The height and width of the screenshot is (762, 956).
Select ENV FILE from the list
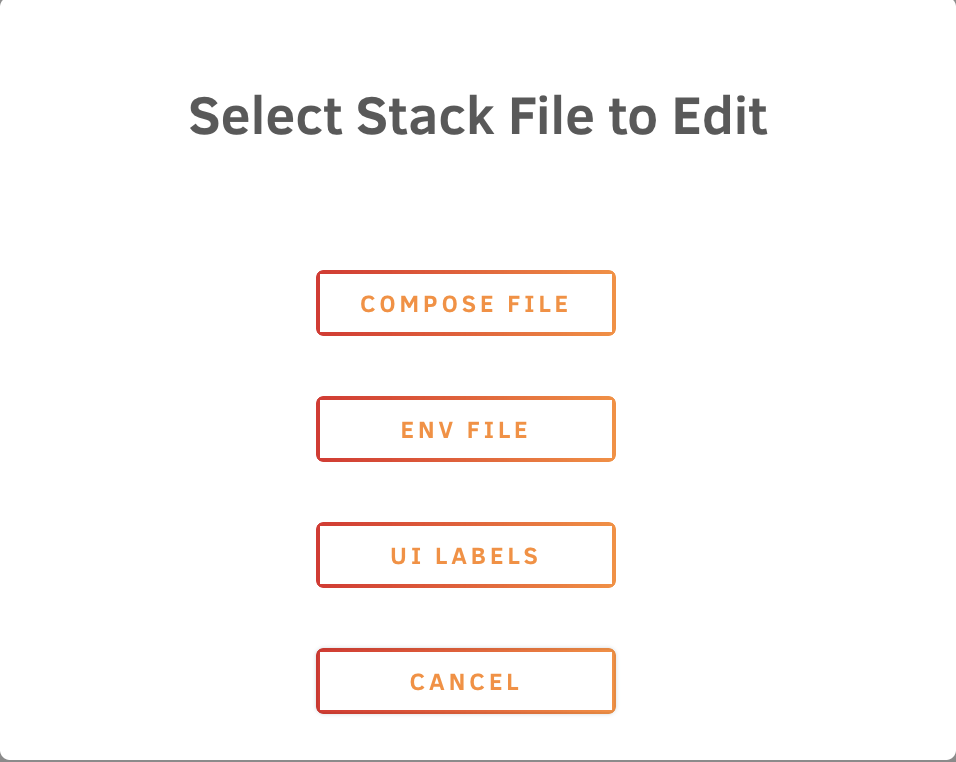point(465,429)
